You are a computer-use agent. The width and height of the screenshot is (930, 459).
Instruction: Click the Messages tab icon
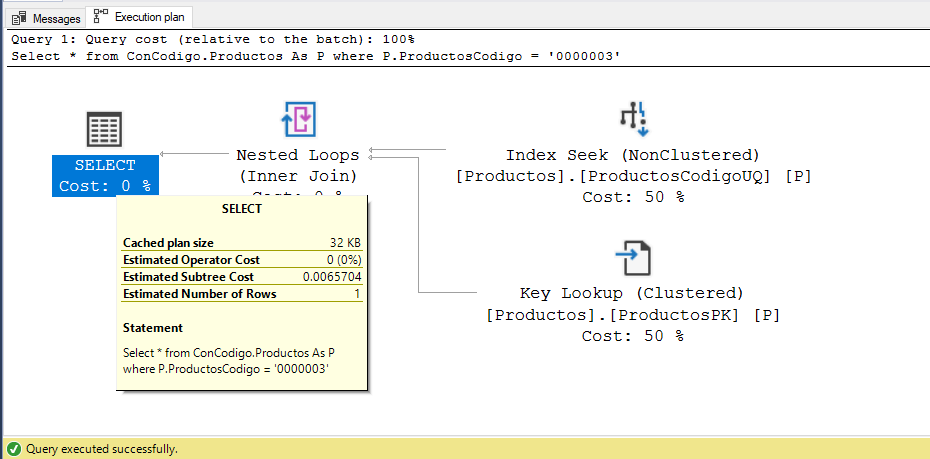[x=20, y=19]
